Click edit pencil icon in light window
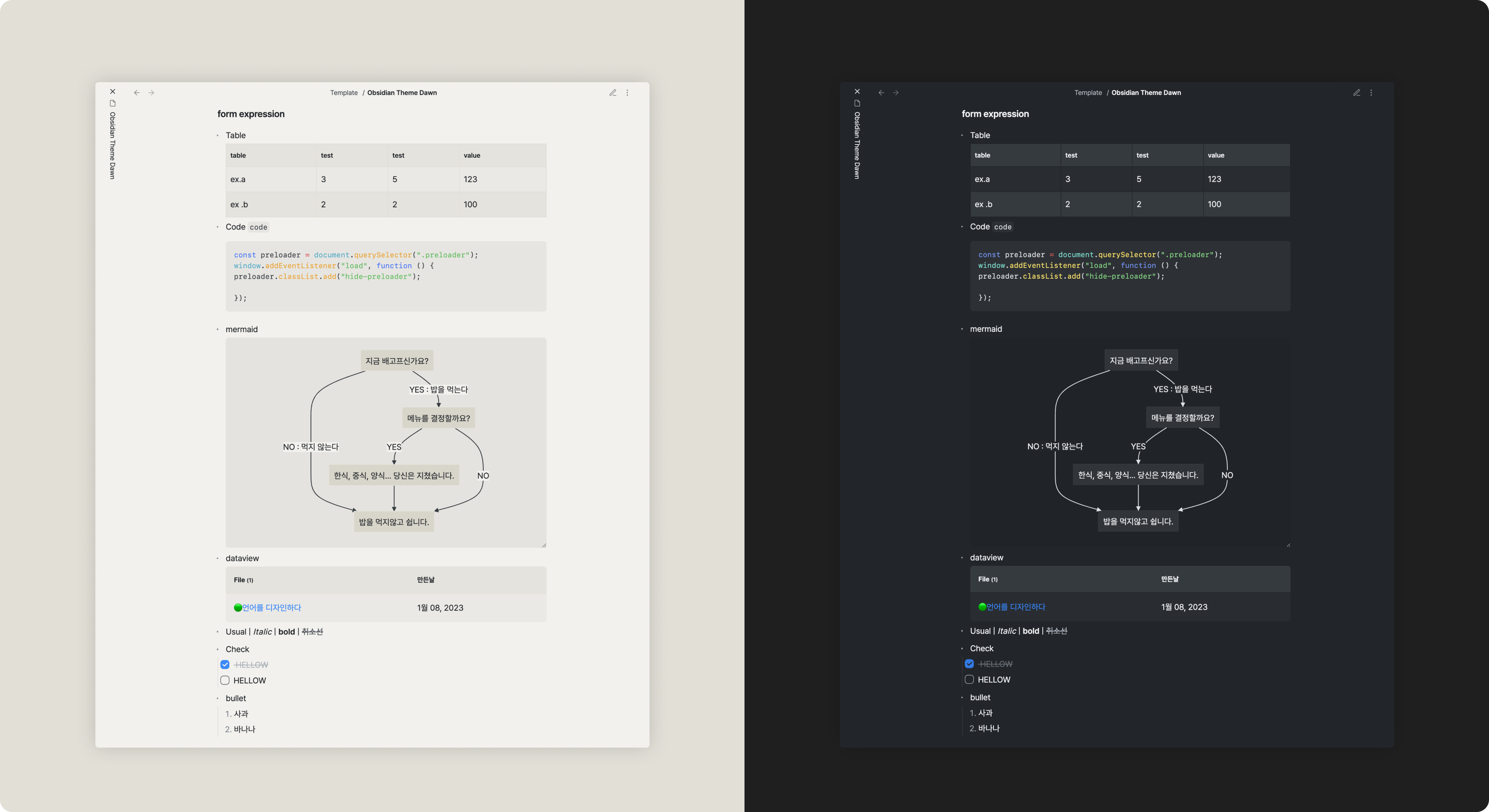Image resolution: width=1489 pixels, height=812 pixels. [613, 93]
